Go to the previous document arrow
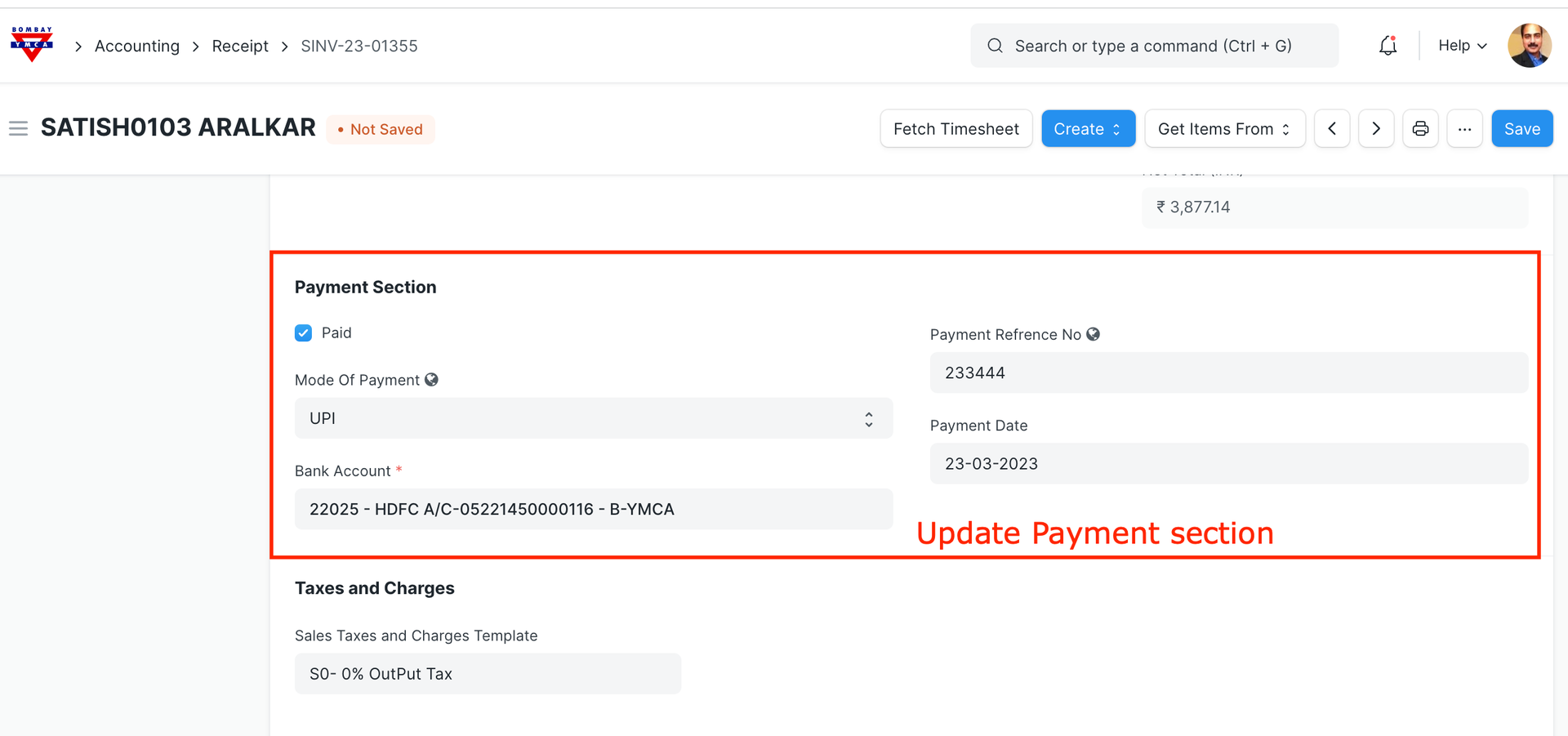The width and height of the screenshot is (1568, 736). pos(1332,129)
